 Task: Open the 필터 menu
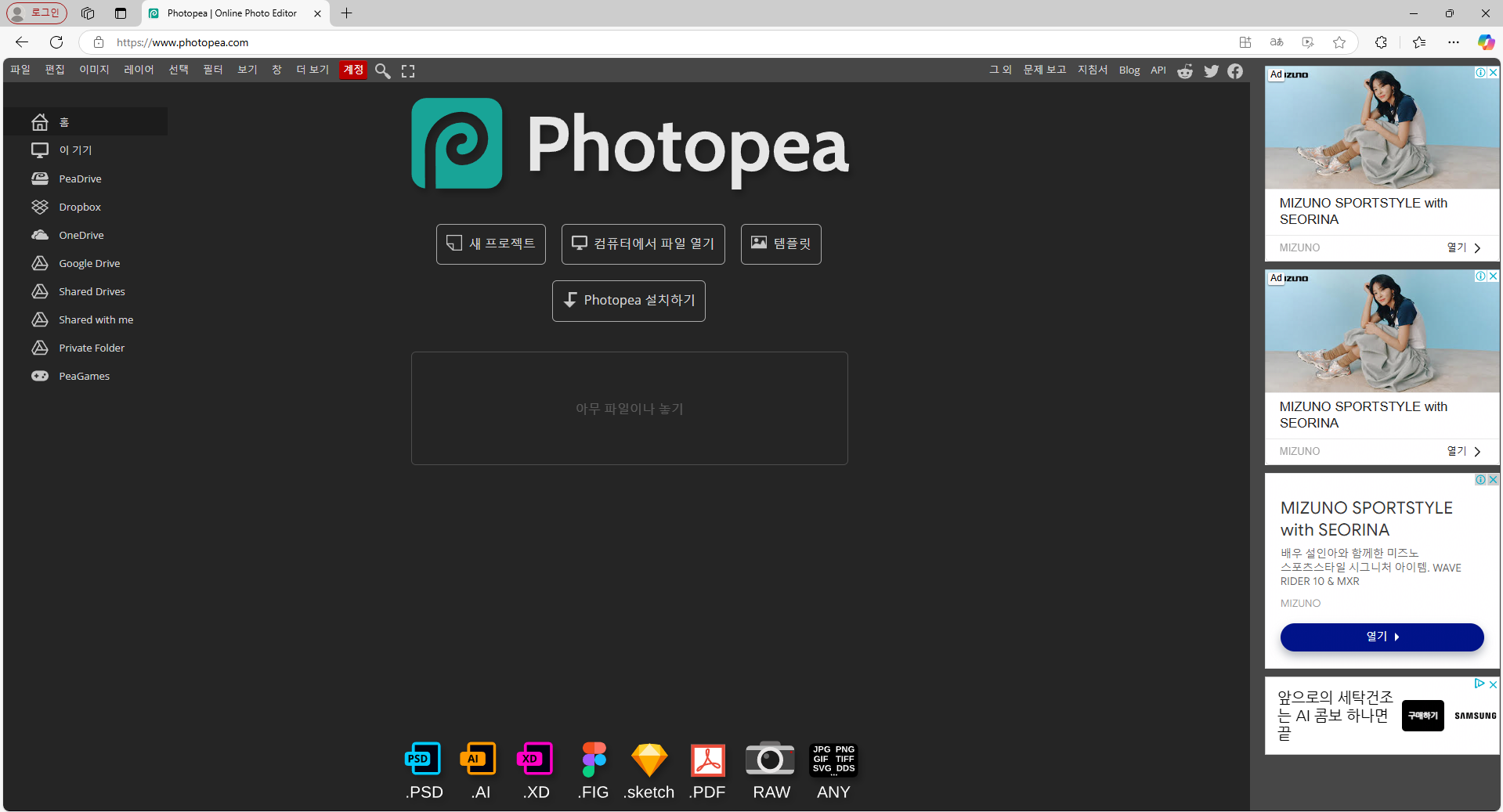[213, 70]
